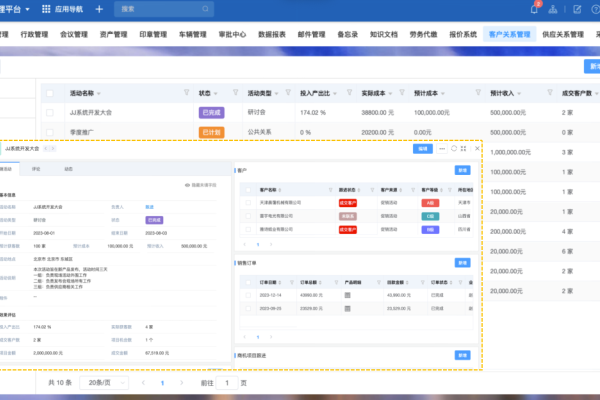
Task: Open 动态 tab in detail panel
Action: (68, 169)
